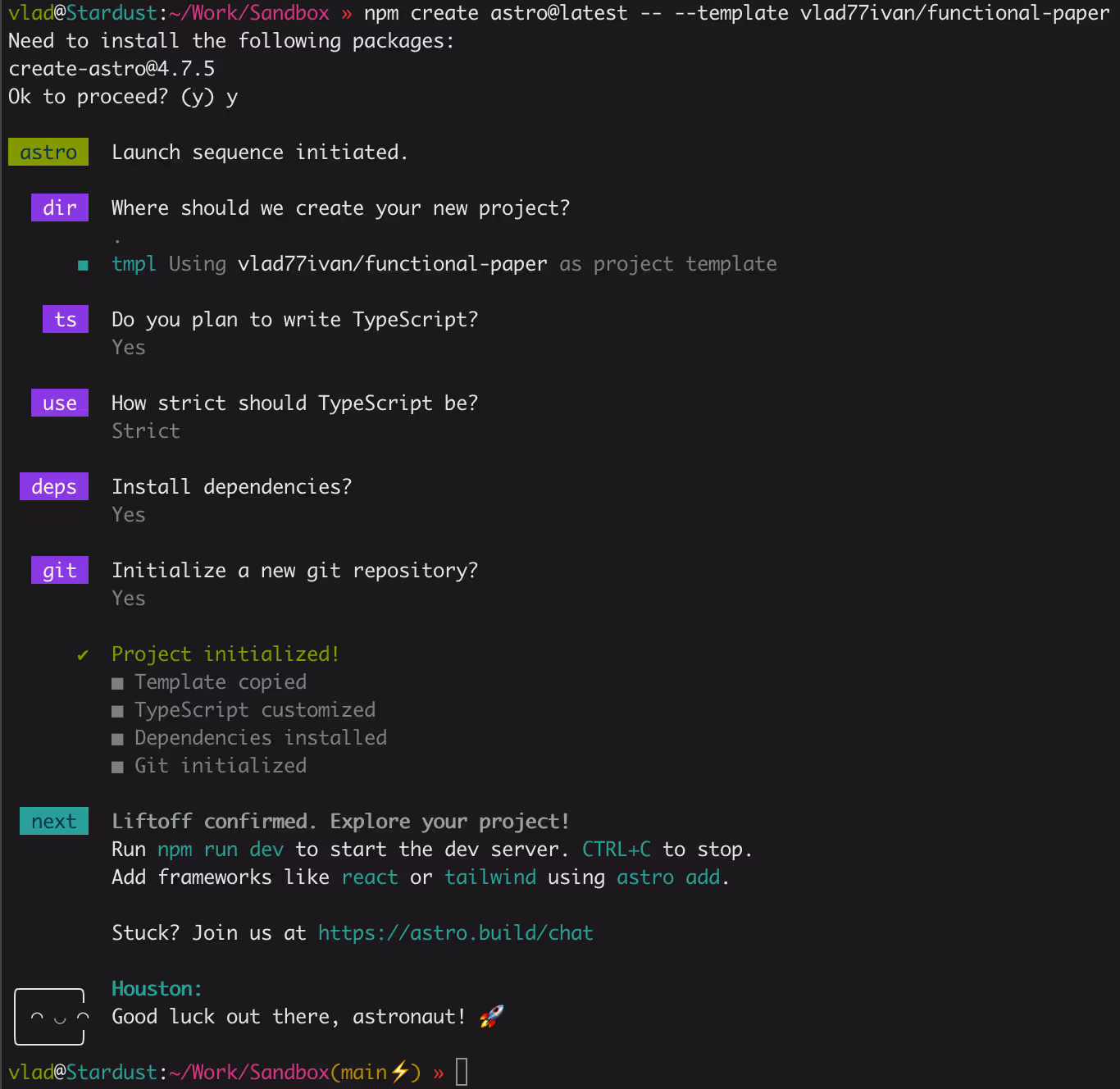This screenshot has height=1089, width=1120.
Task: Click 'Project initialized!' text
Action: tap(225, 654)
